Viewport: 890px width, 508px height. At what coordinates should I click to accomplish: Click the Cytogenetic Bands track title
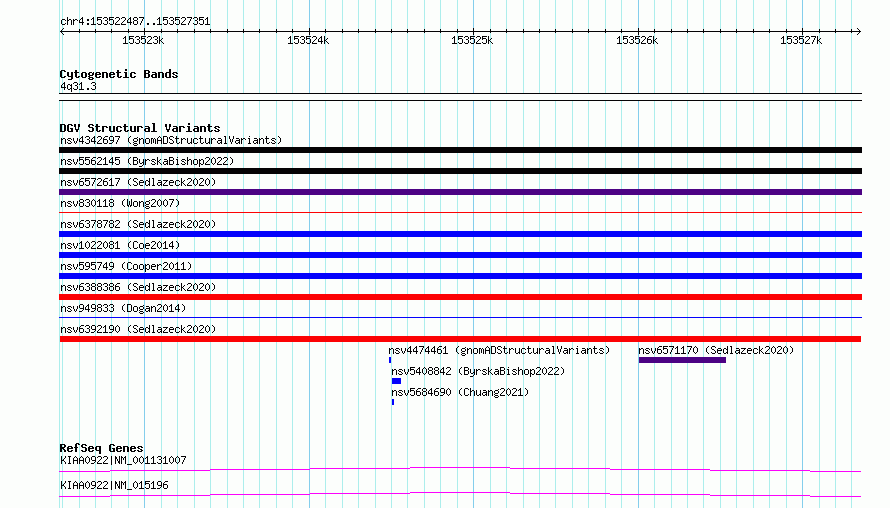[119, 74]
